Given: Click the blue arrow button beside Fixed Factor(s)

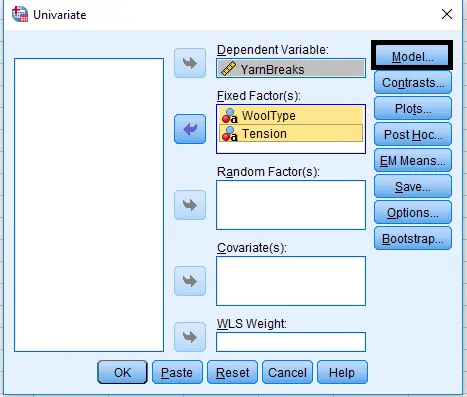Looking at the screenshot, I should point(190,129).
